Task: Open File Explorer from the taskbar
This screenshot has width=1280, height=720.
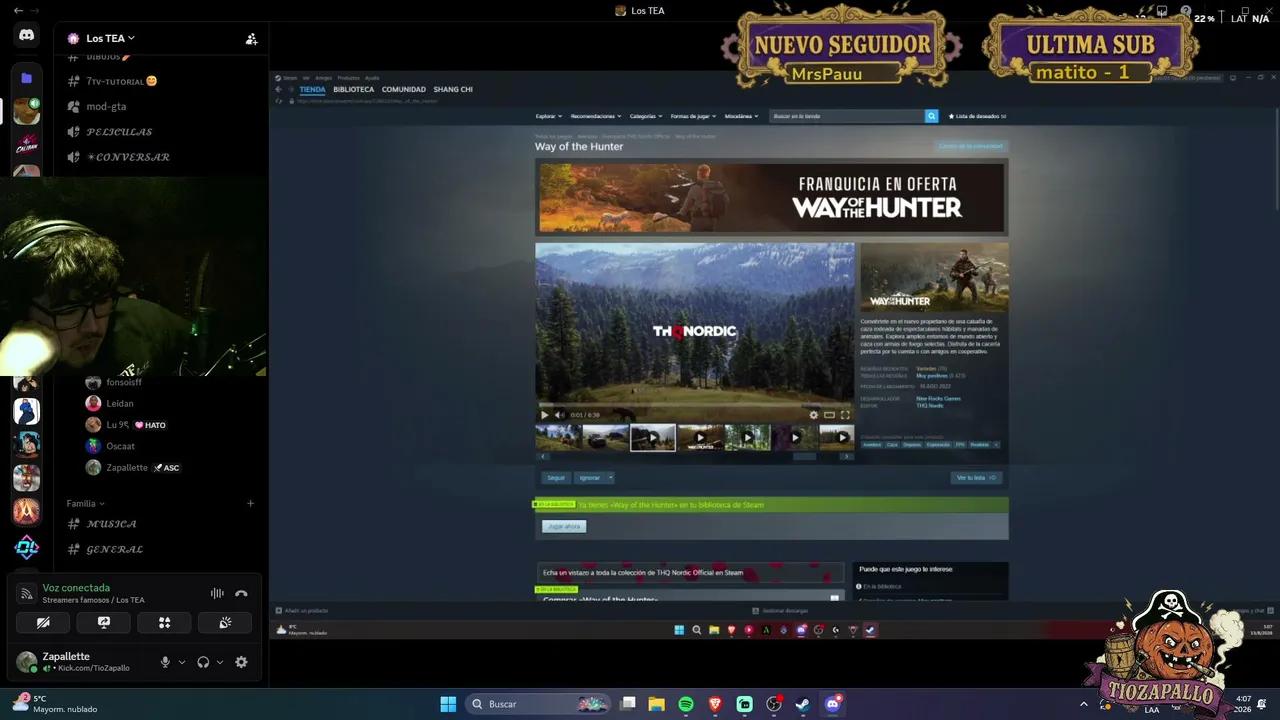Action: click(x=656, y=704)
